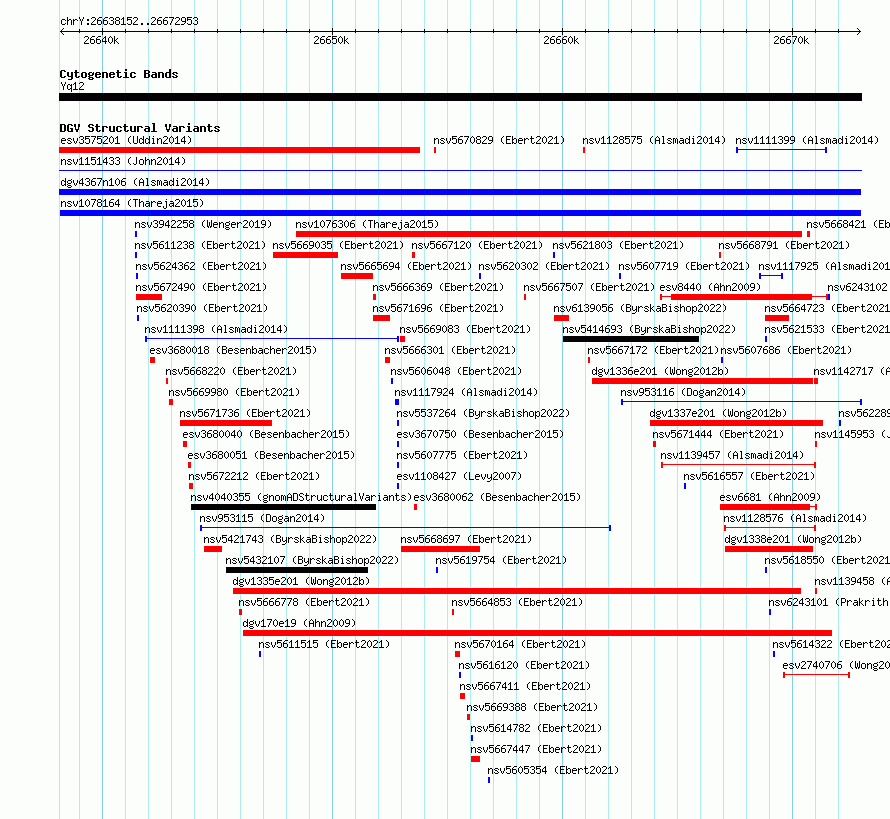Viewport: 890px width, 819px height.
Task: Open esv3680062 (Besenbacher2015) variant
Action: point(497,497)
